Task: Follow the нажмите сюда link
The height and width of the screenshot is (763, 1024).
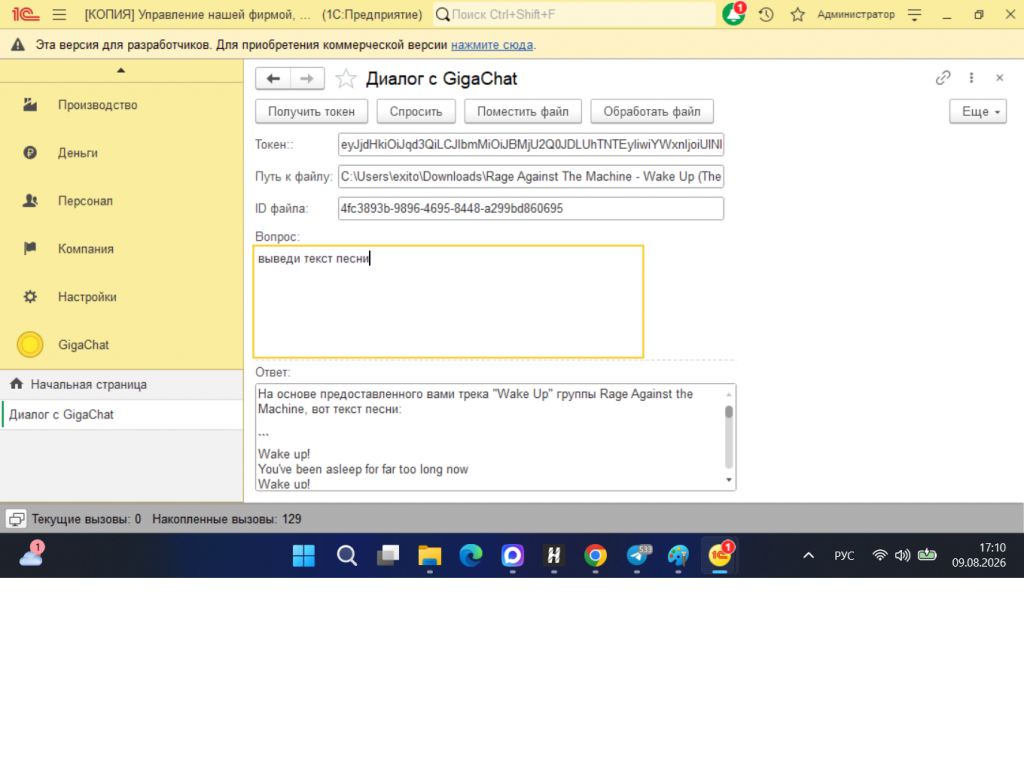Action: point(492,45)
